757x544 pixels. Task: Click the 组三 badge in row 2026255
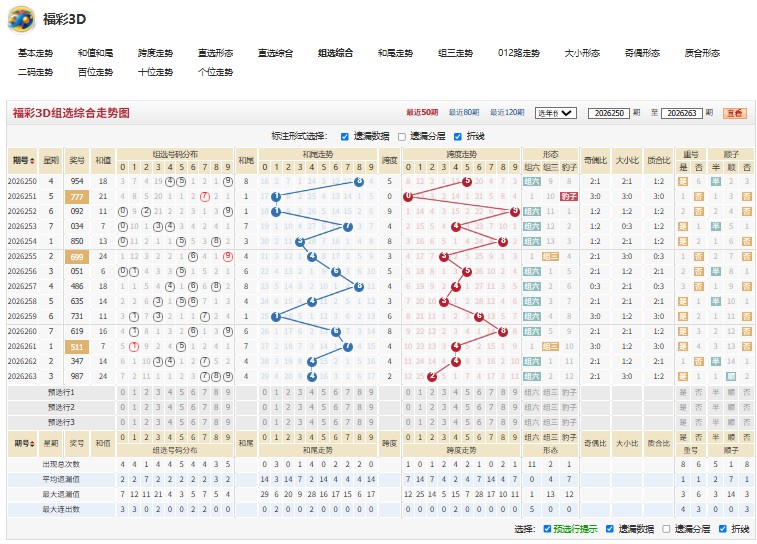coord(550,256)
